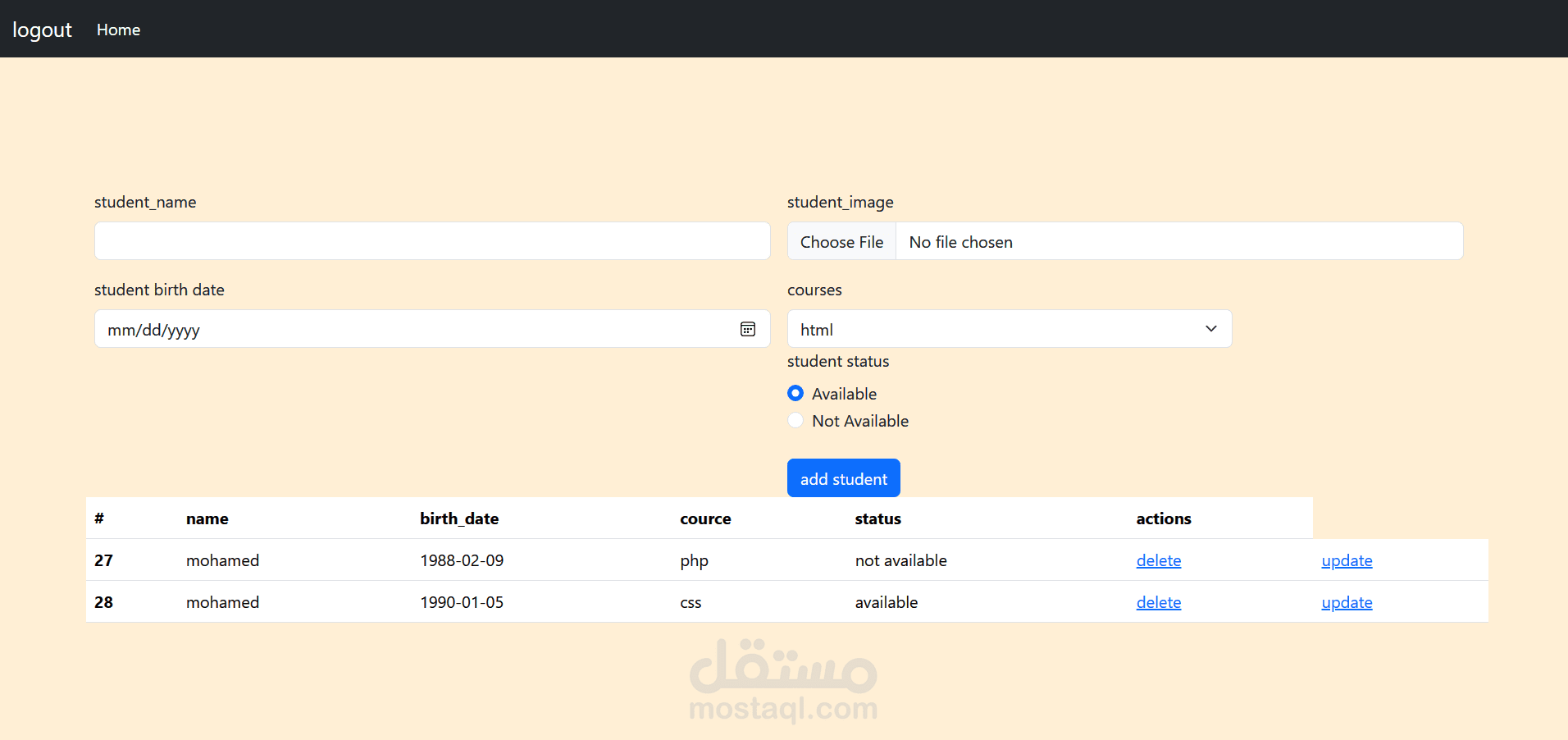Click the Choose File button for student image
1568x740 pixels.
tap(841, 241)
